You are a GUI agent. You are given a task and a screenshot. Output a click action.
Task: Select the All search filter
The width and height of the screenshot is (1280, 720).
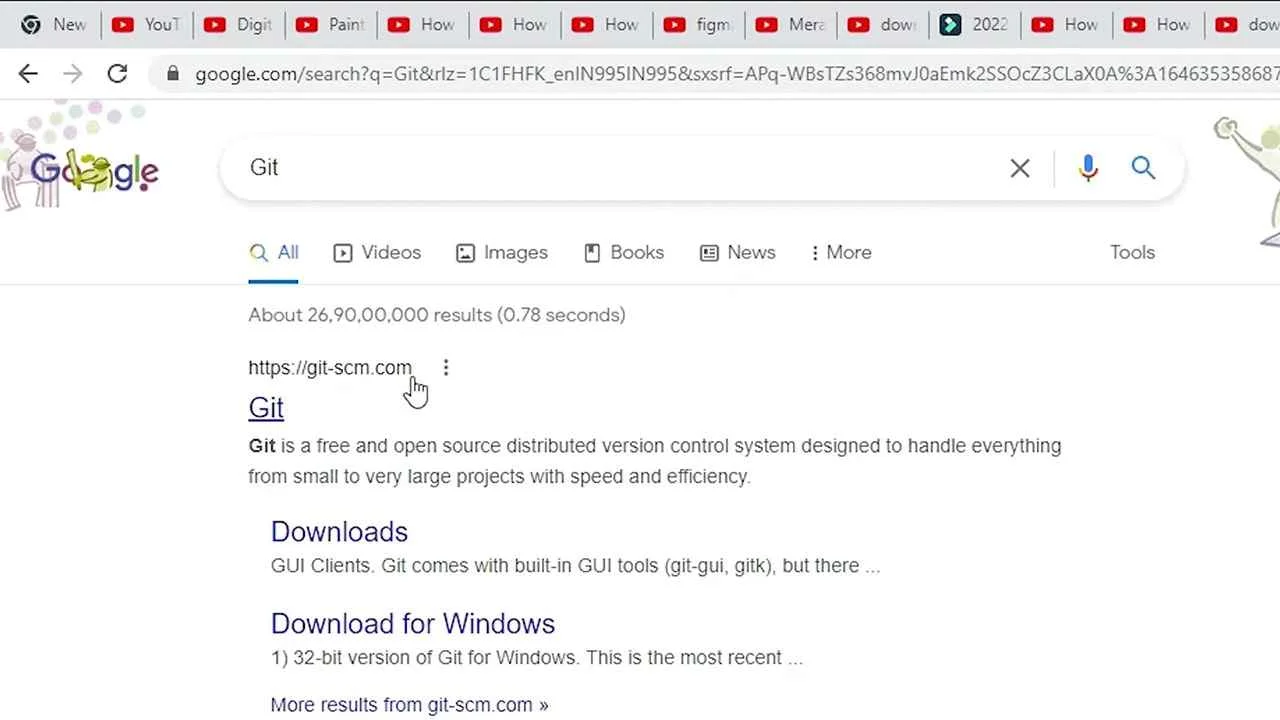tap(274, 253)
